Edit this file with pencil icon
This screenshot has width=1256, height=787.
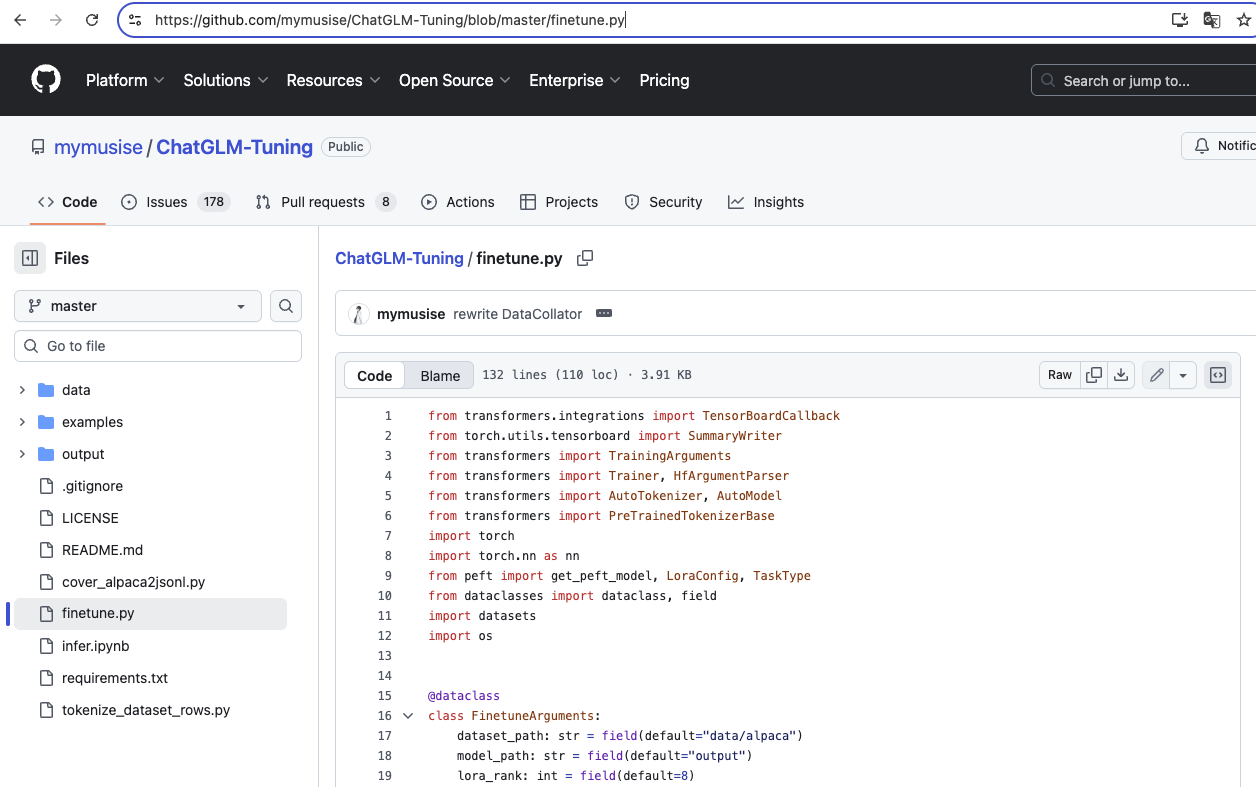(1157, 375)
